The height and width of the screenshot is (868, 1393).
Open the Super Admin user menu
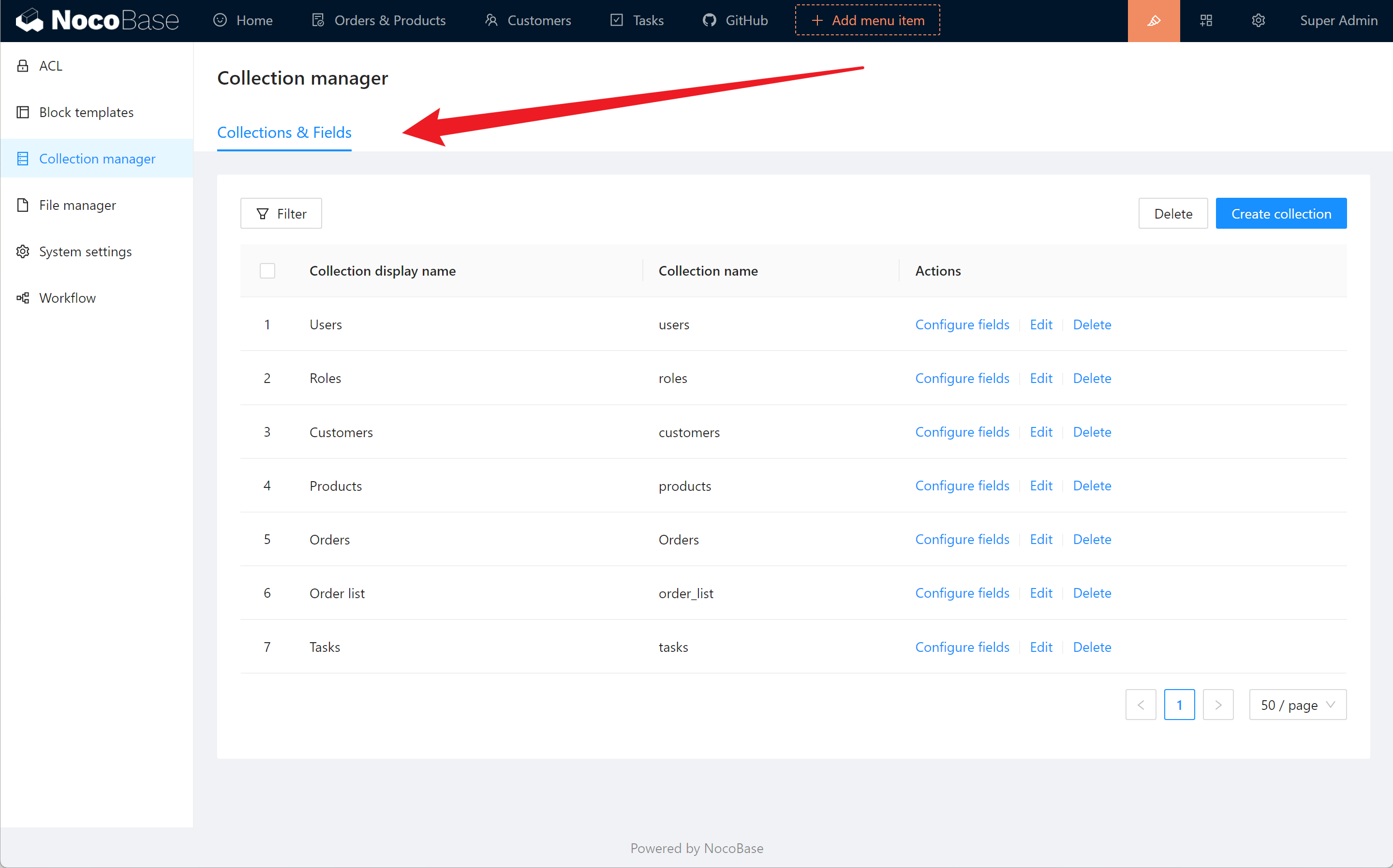click(x=1338, y=21)
